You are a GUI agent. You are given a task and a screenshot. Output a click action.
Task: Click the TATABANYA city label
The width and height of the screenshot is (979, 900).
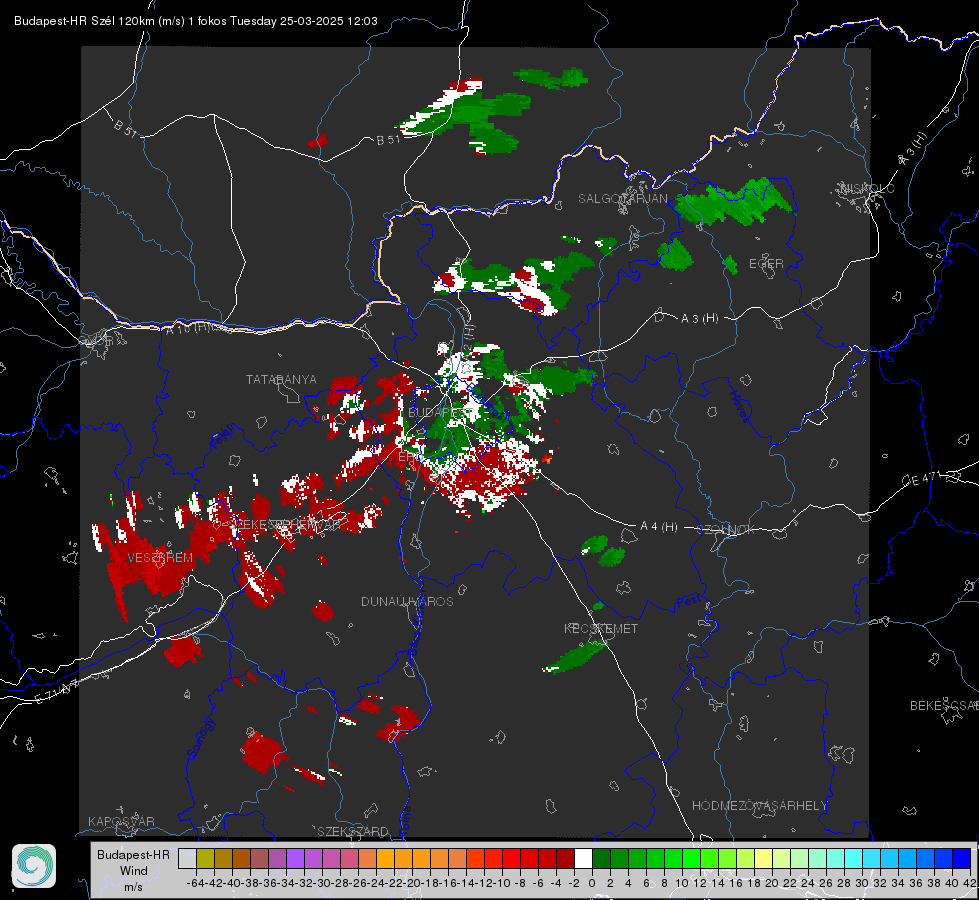pos(281,380)
